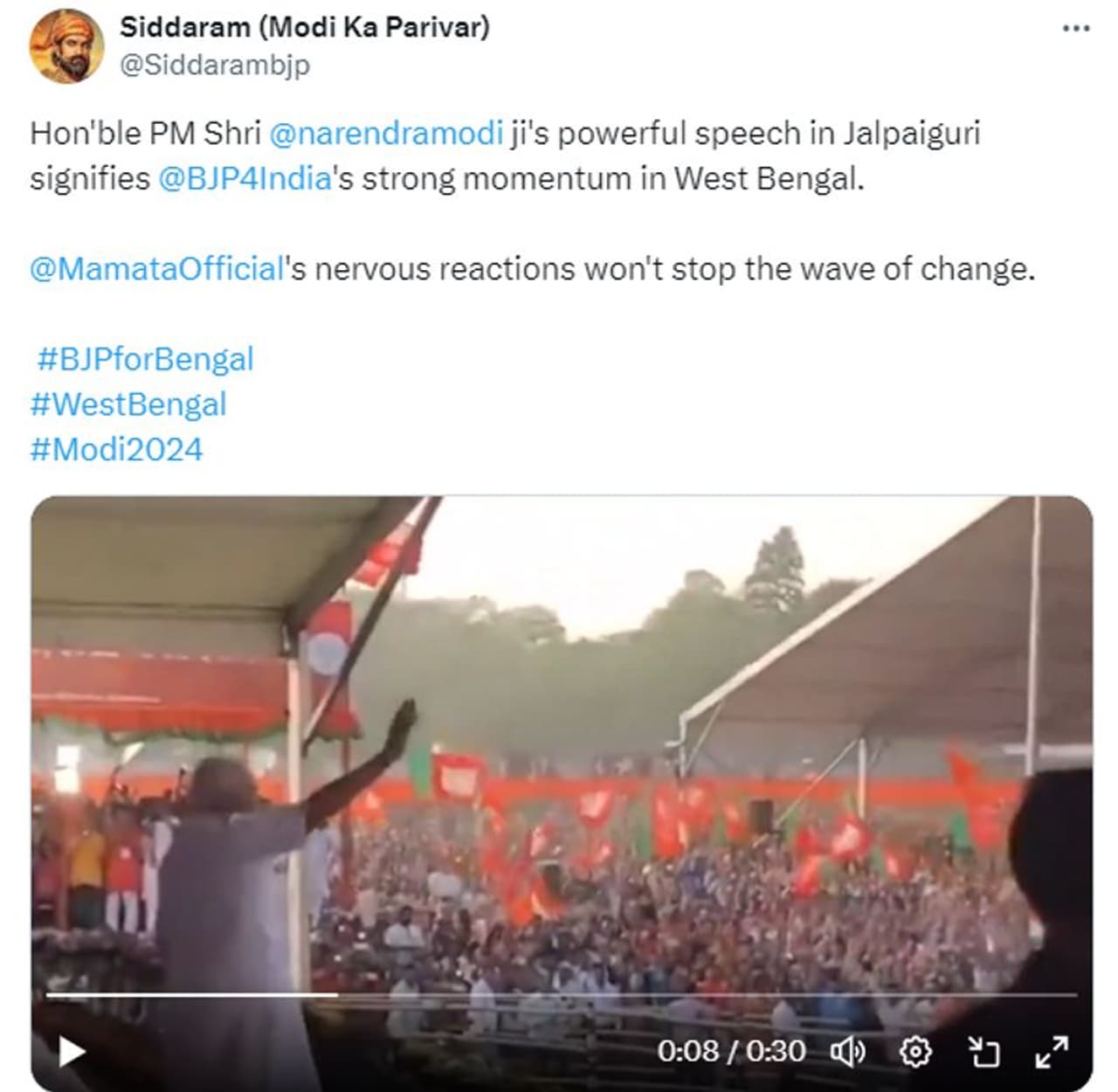Expand video to fullscreen
Screen dimensions: 1118x1092
point(1052,1052)
